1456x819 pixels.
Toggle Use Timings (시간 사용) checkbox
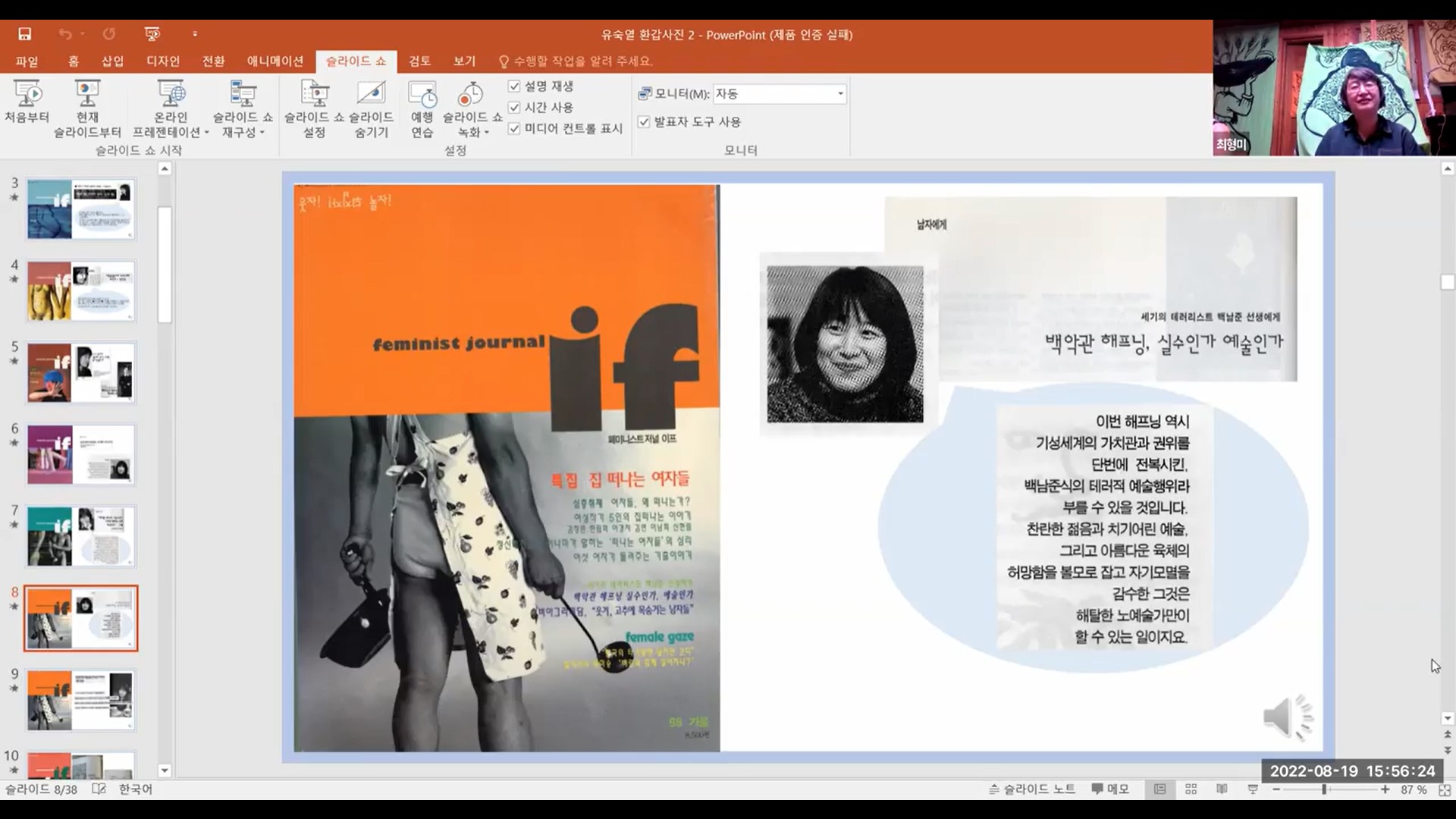[x=514, y=108]
